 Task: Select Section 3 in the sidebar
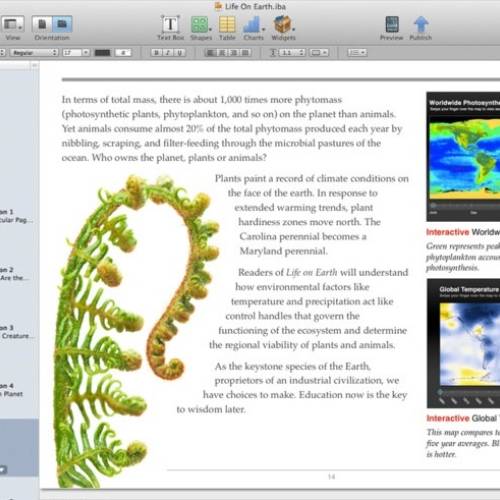pos(16,332)
